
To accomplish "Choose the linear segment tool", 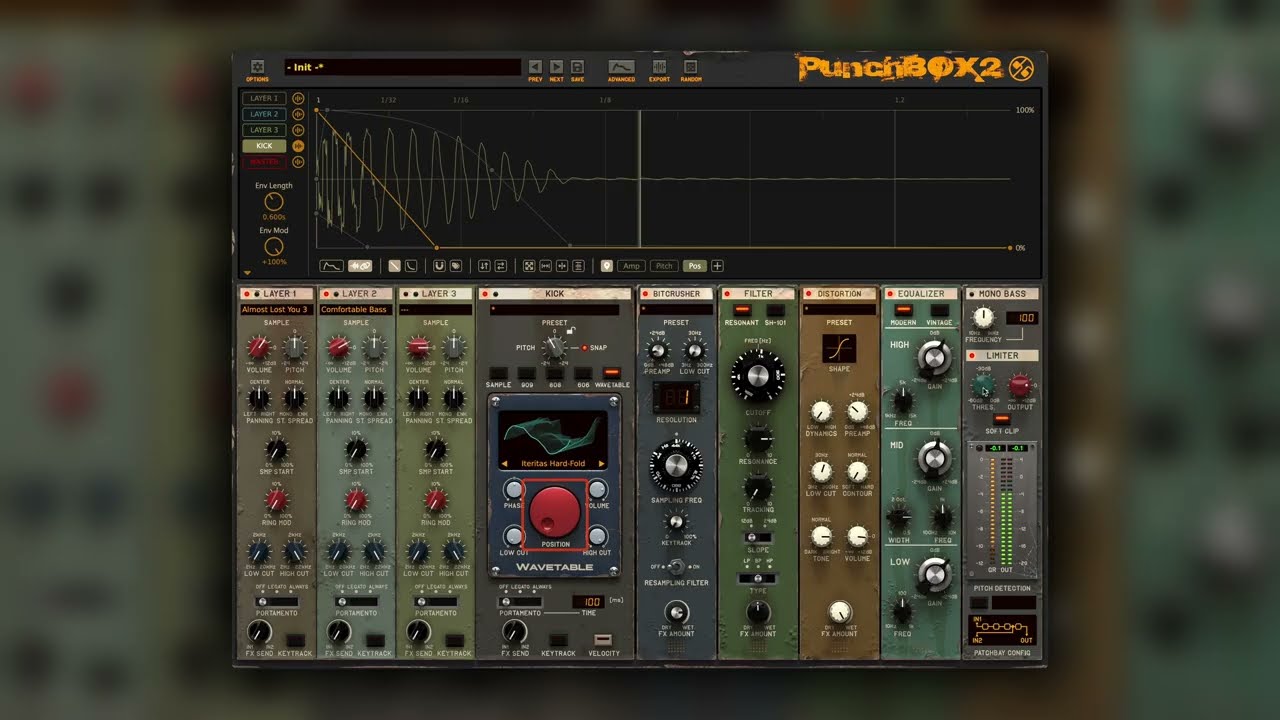I will [394, 266].
